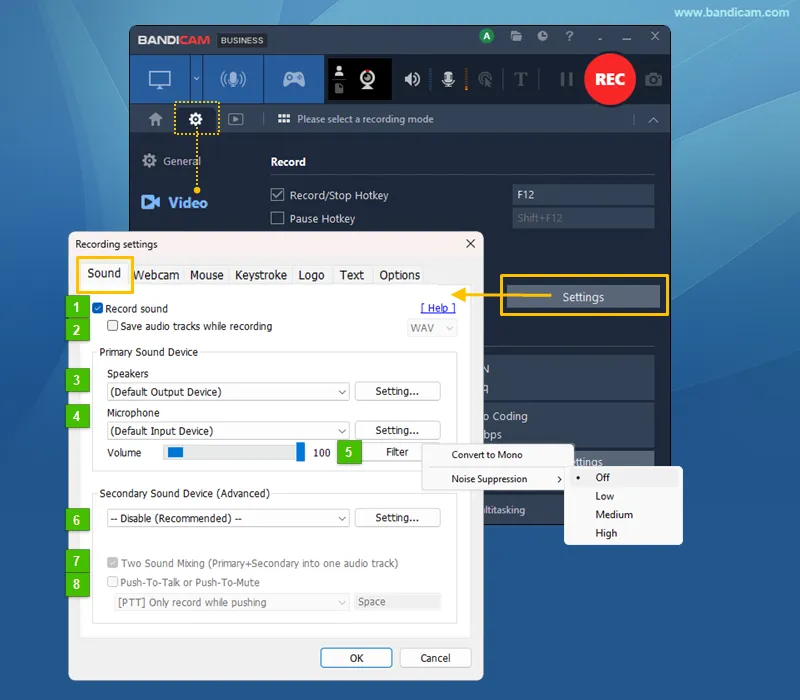This screenshot has width=800, height=700.
Task: Open the Speakers output device dropdown
Action: [228, 392]
